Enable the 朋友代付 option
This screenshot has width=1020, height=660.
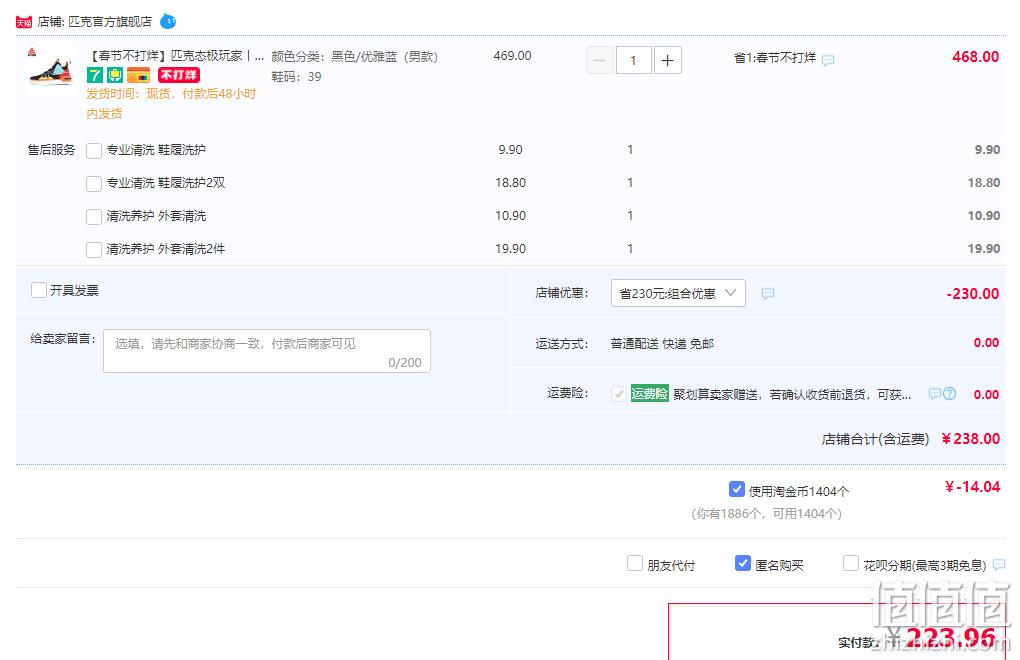(x=634, y=563)
